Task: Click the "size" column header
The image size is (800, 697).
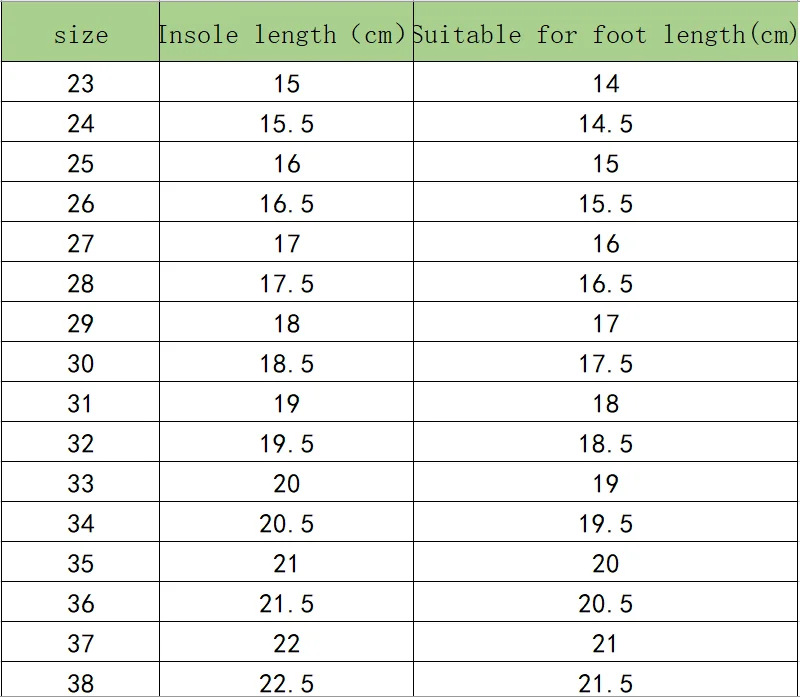Action: coord(81,35)
